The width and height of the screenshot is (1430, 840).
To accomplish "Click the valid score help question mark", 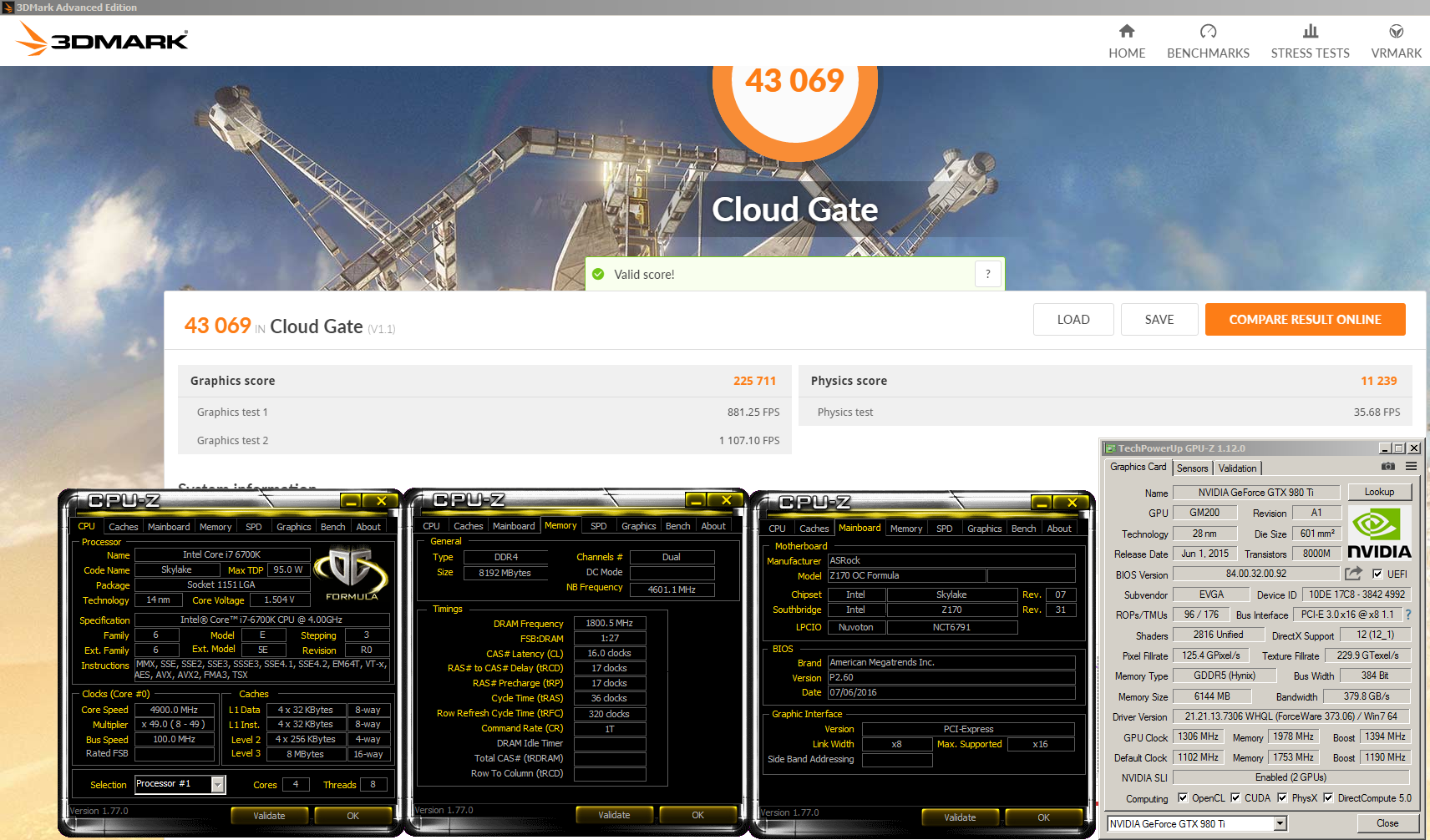I will [x=987, y=274].
